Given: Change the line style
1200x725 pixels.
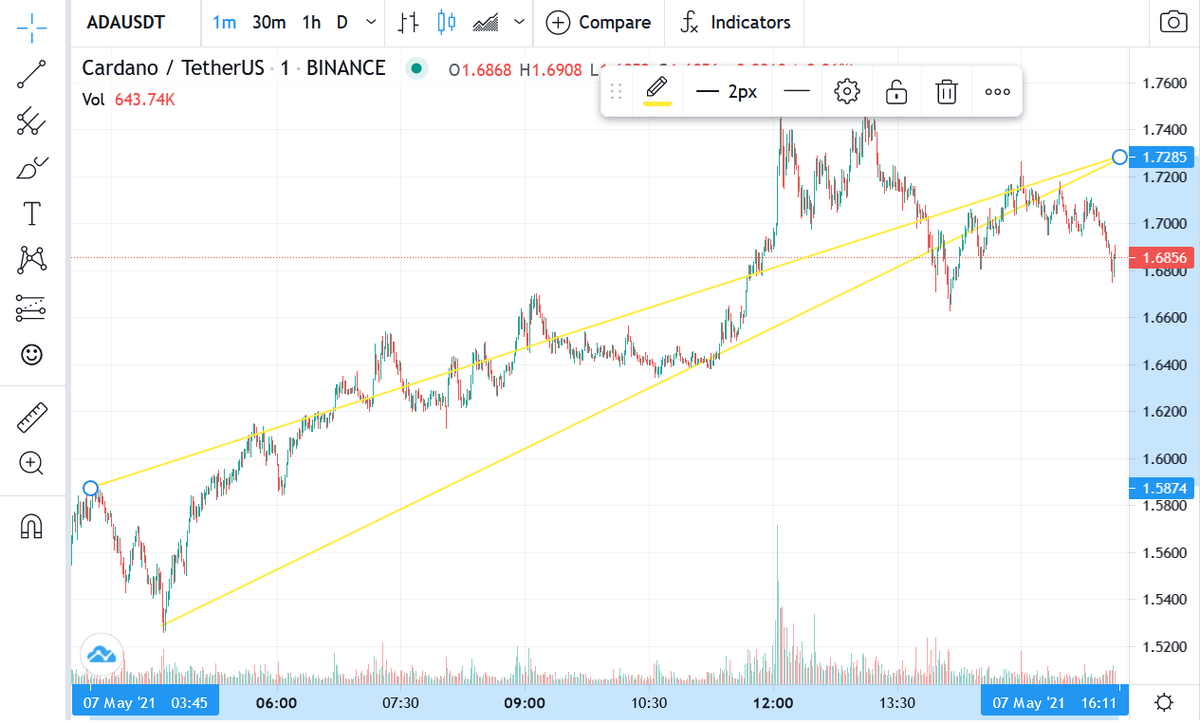Looking at the screenshot, I should click(x=797, y=92).
